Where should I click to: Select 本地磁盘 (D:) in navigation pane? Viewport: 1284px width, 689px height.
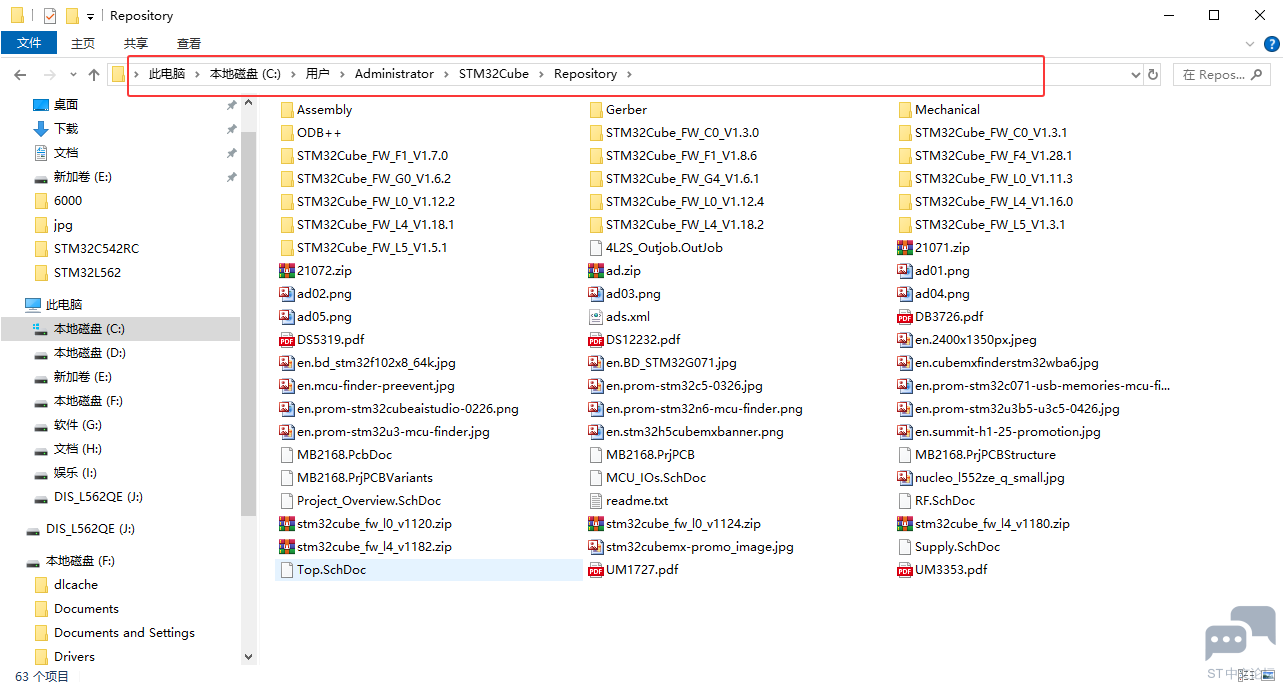point(89,352)
